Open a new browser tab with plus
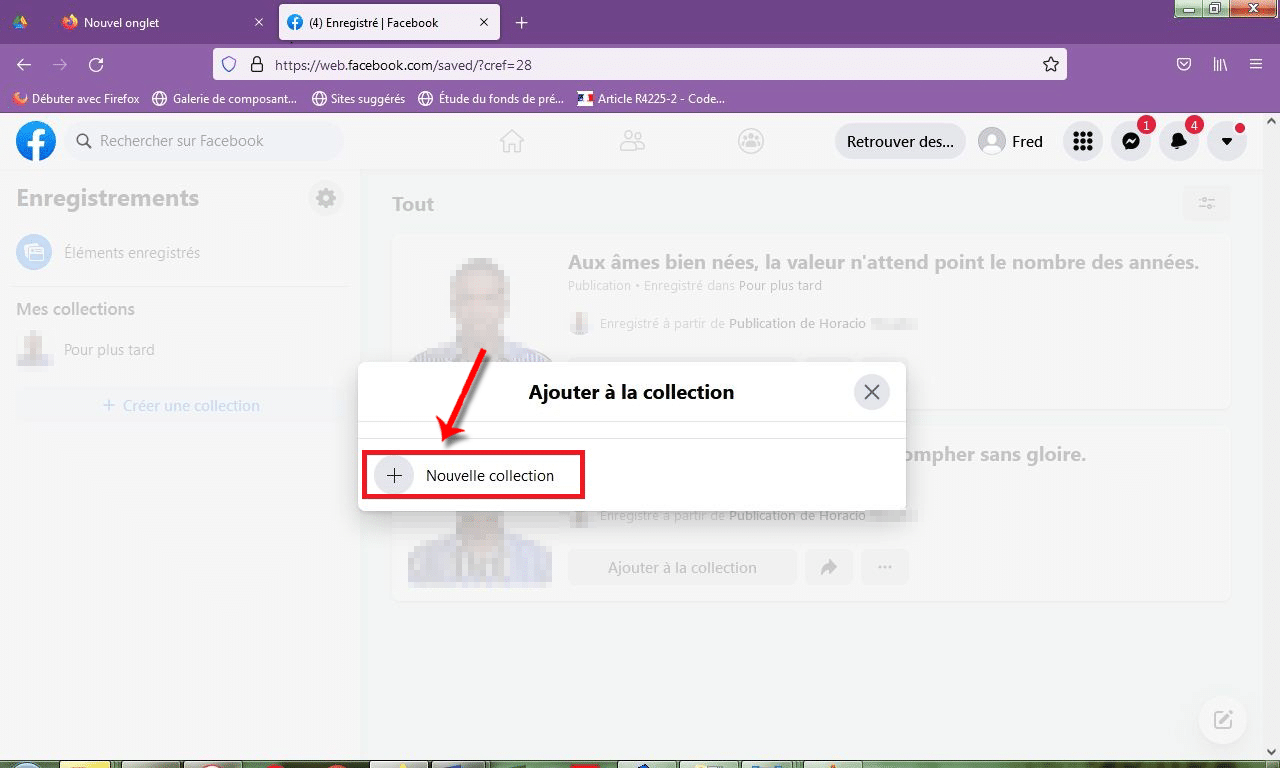Screen dimensions: 1280x768 521,22
